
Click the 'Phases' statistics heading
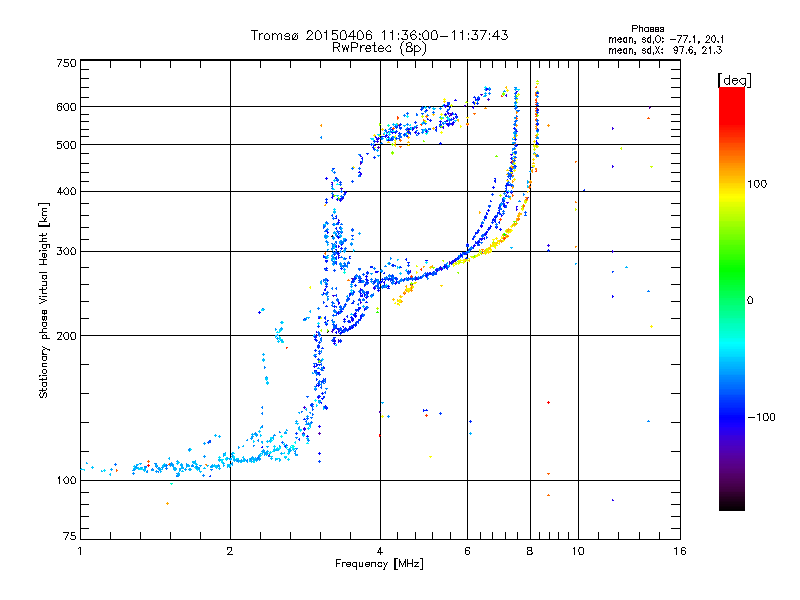(647, 29)
